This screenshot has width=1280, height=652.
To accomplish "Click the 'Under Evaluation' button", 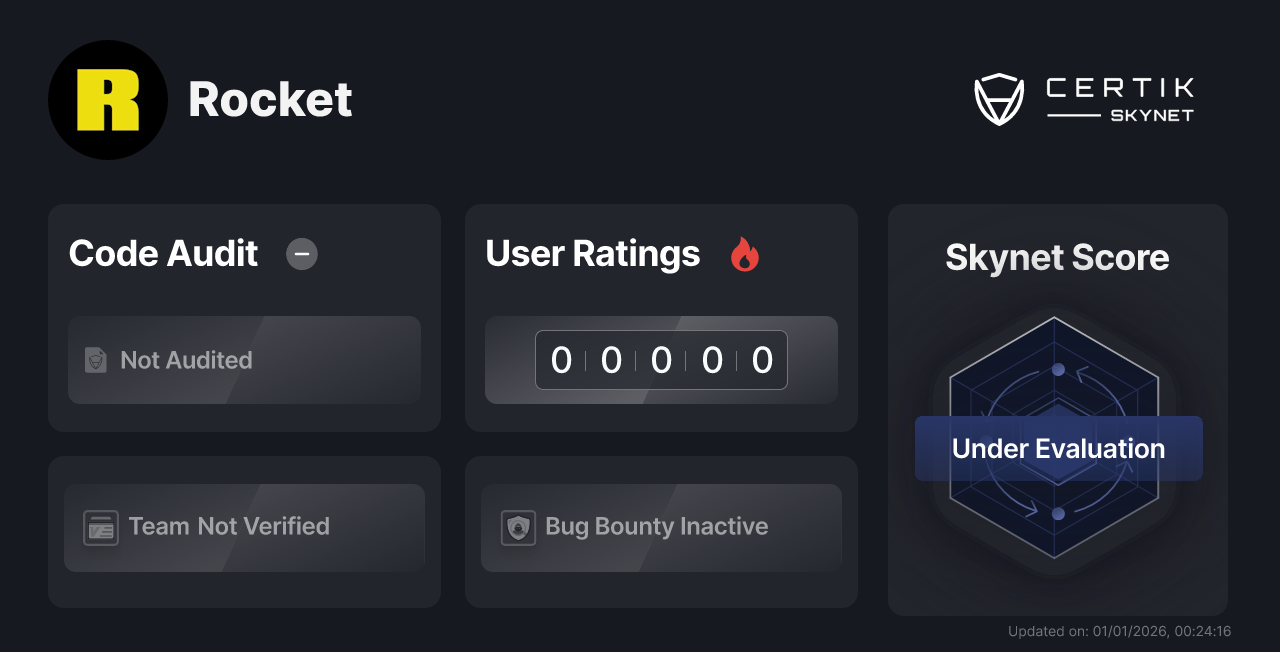I will [x=1058, y=448].
